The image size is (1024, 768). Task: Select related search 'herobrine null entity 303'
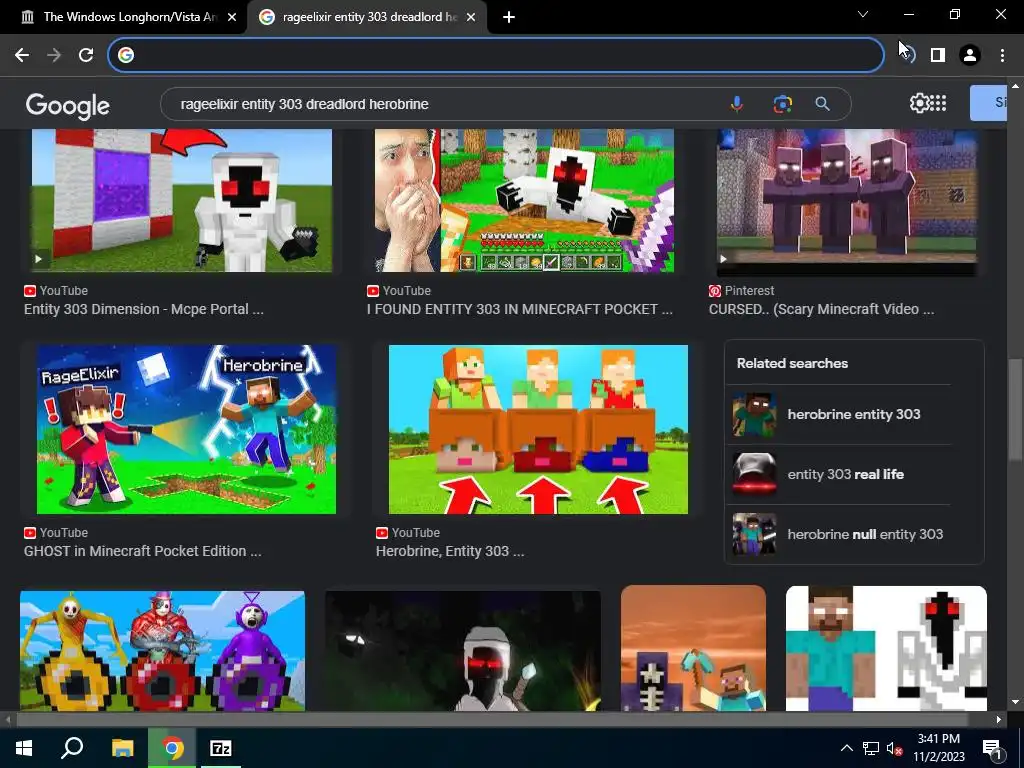pos(840,534)
